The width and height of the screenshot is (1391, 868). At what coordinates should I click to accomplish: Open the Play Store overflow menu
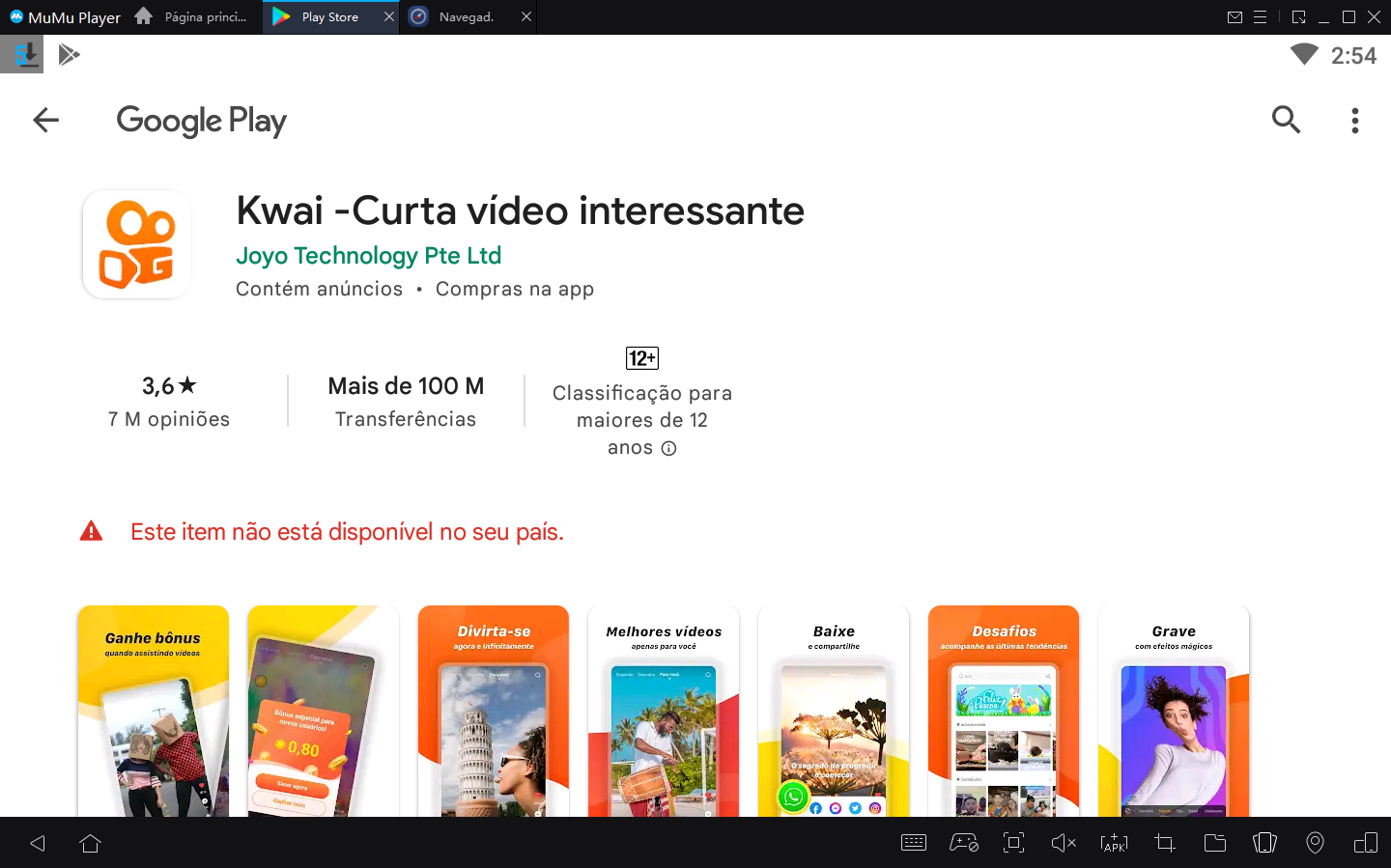pyautogui.click(x=1354, y=120)
